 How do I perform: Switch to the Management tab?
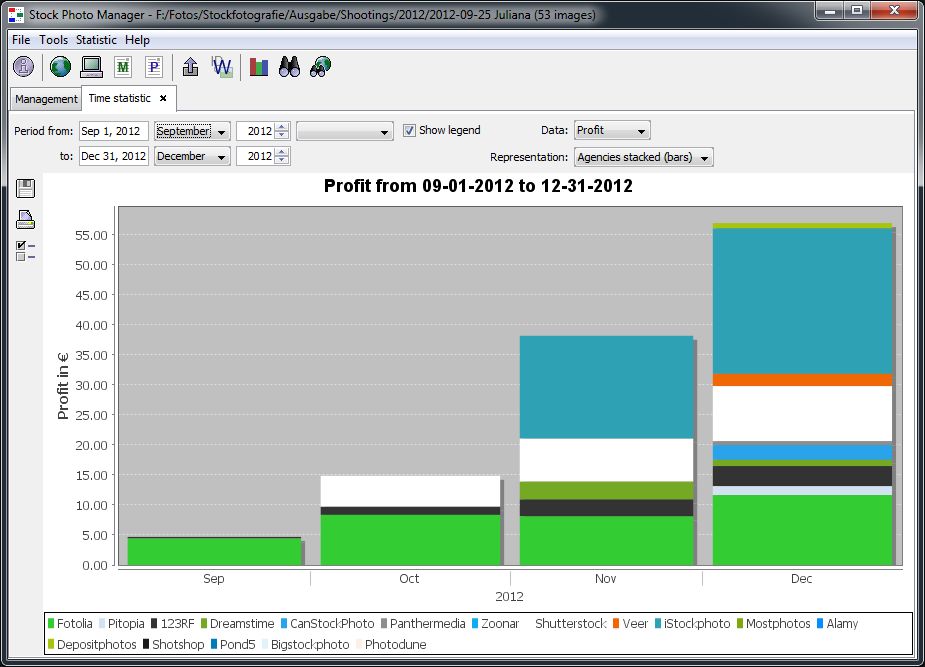point(46,99)
